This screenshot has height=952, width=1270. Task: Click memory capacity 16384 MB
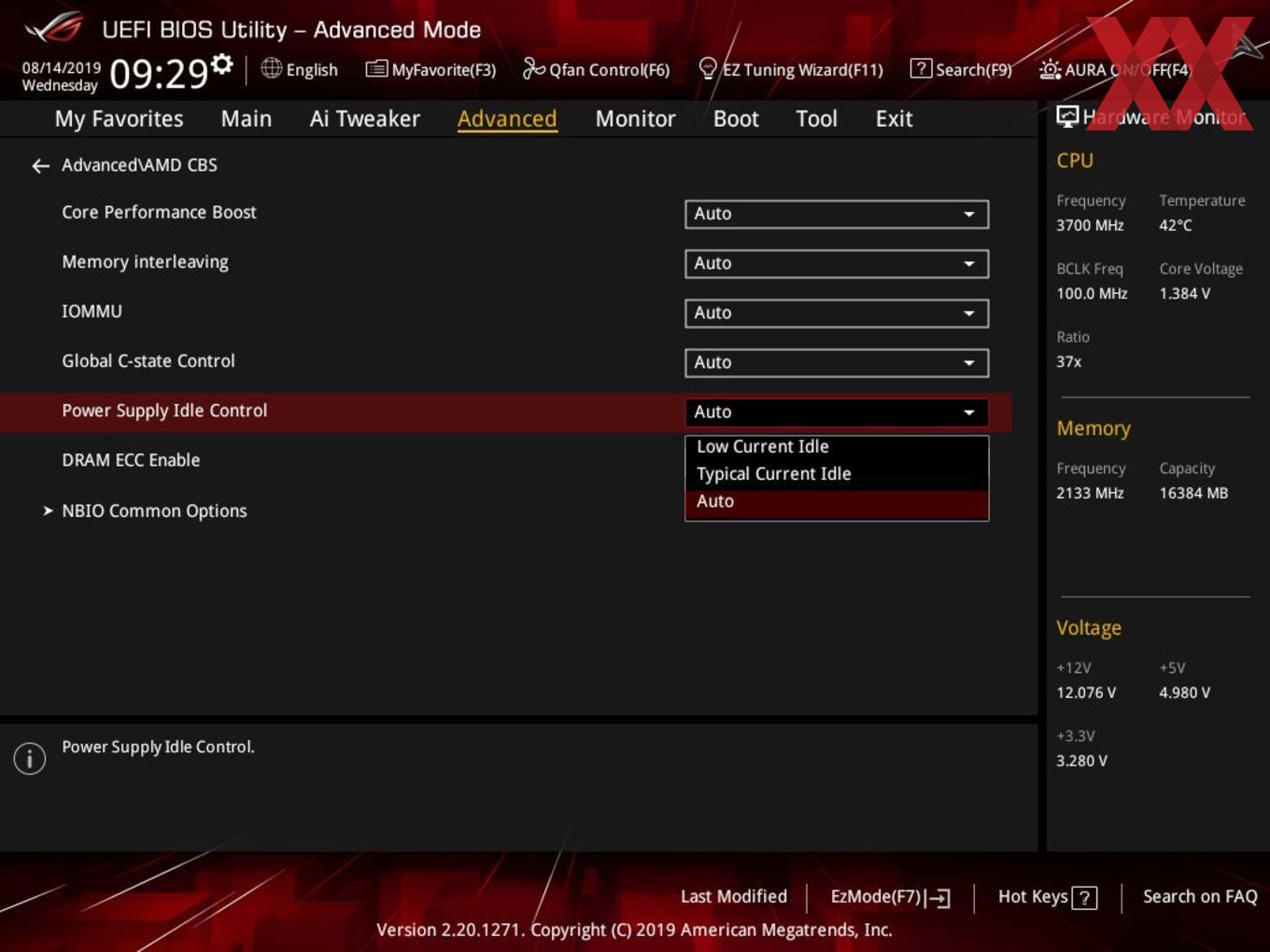coord(1193,493)
